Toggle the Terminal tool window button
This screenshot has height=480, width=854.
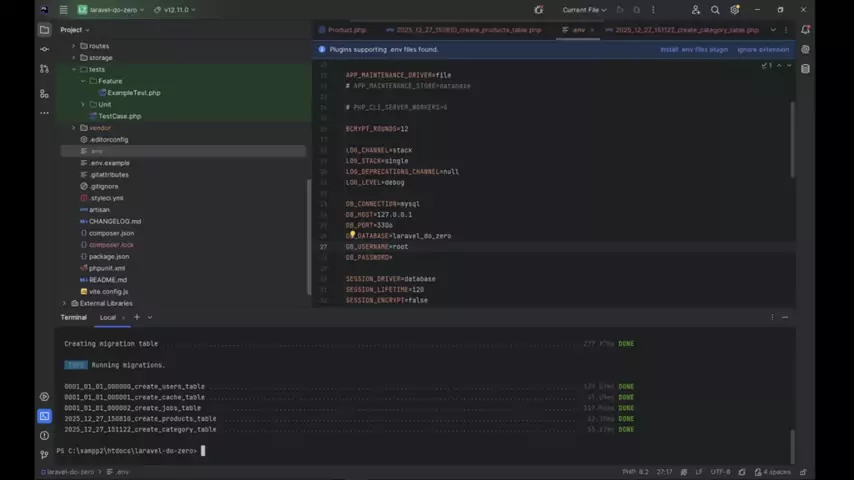44,416
